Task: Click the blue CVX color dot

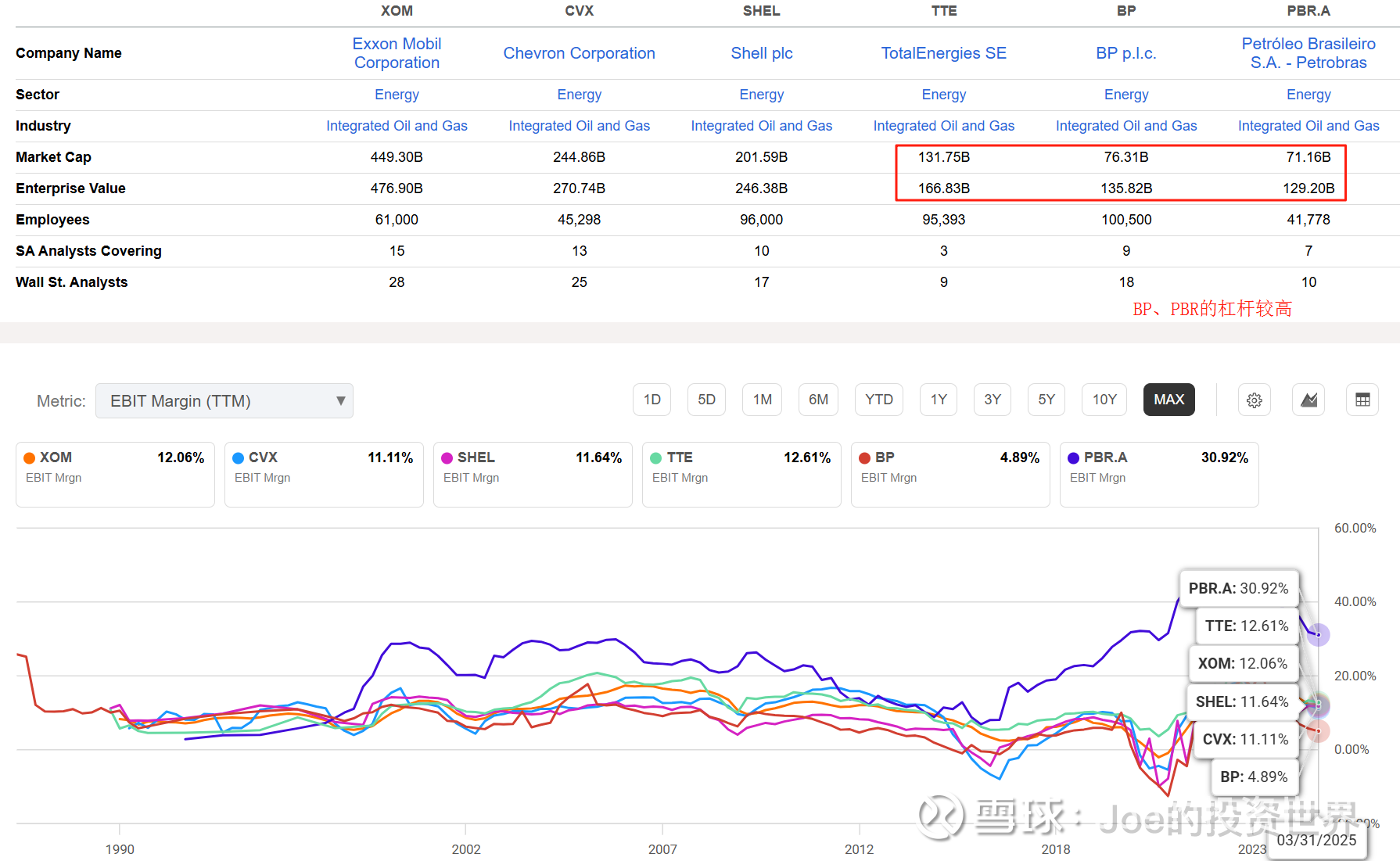Action: (x=239, y=458)
